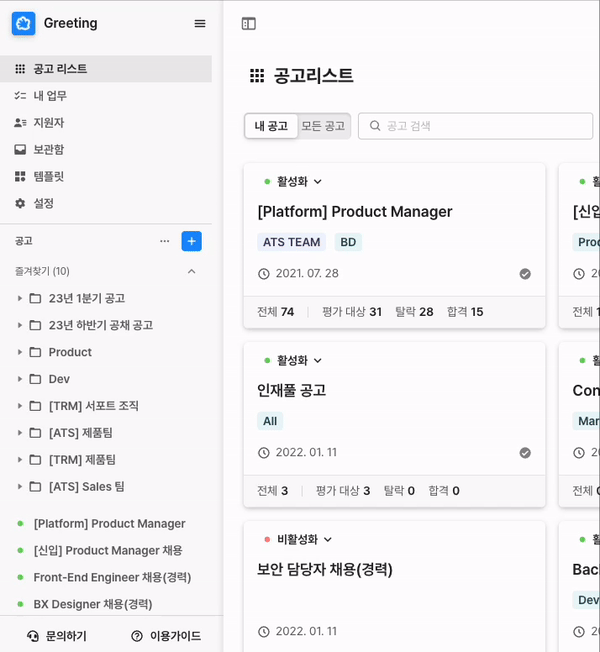The width and height of the screenshot is (600, 652).
Task: Open the hamburger menu beside Greeting
Action: pos(200,23)
